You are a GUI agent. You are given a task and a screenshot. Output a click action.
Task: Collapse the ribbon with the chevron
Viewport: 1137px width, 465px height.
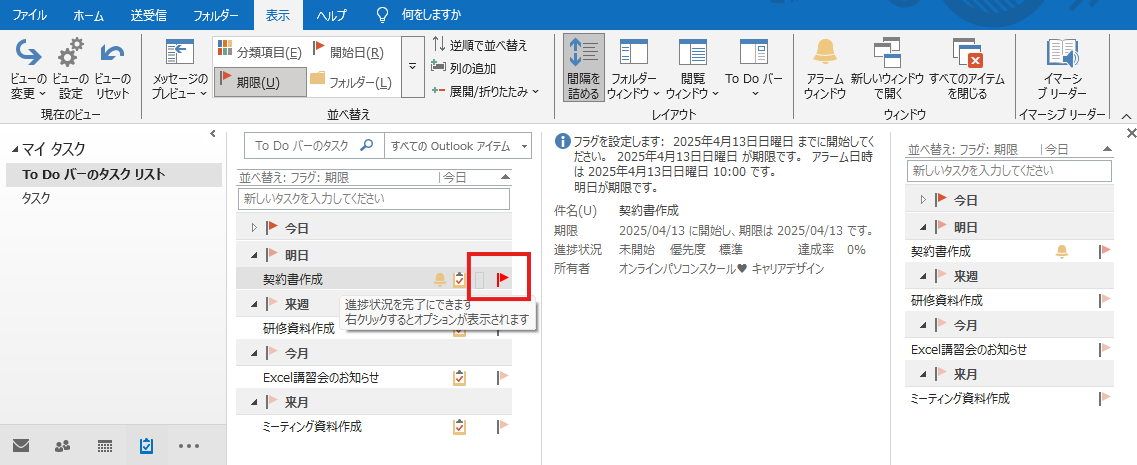[x=1126, y=115]
